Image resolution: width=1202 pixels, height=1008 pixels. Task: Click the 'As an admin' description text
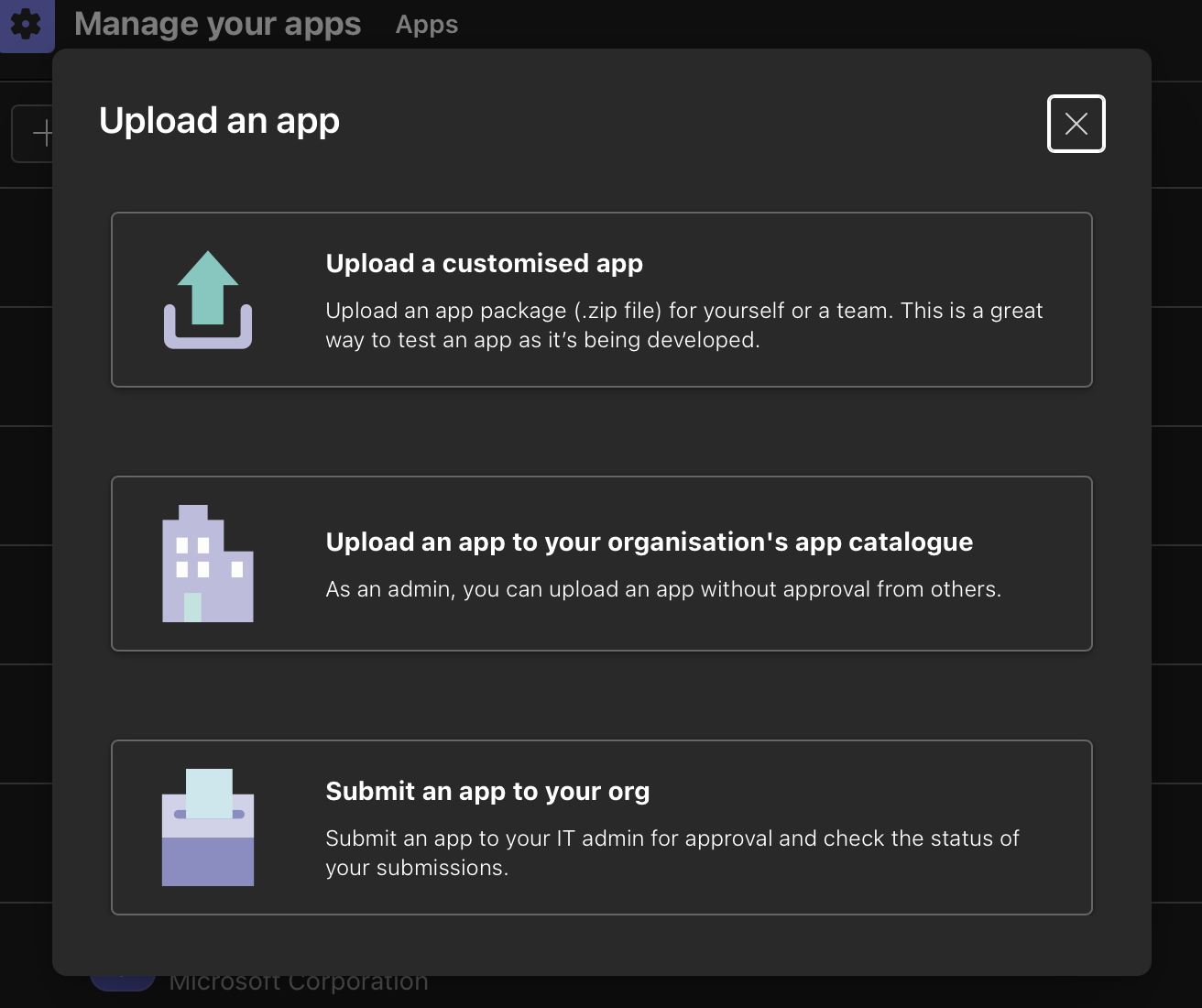coord(663,589)
